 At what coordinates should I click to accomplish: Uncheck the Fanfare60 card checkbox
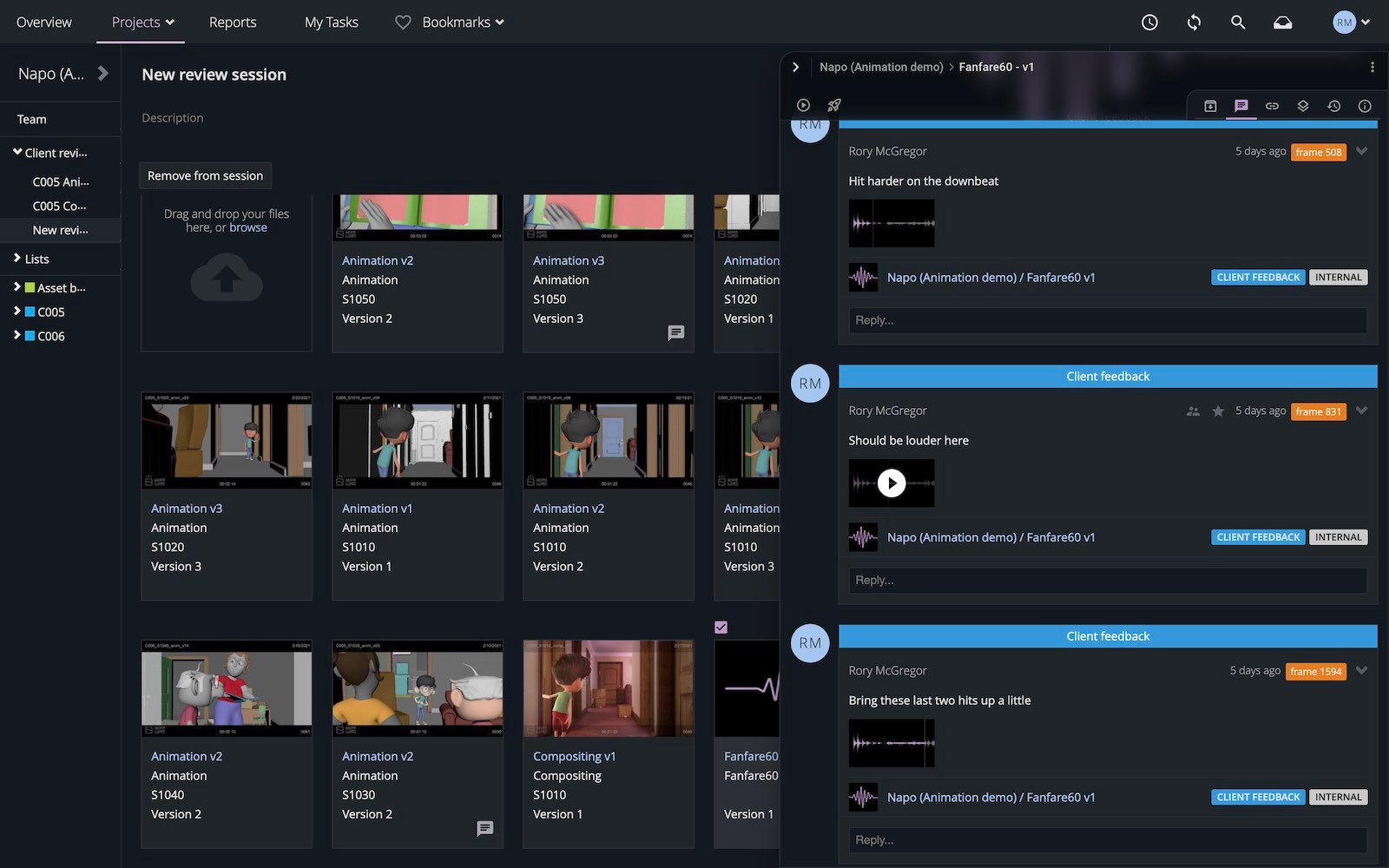click(721, 627)
